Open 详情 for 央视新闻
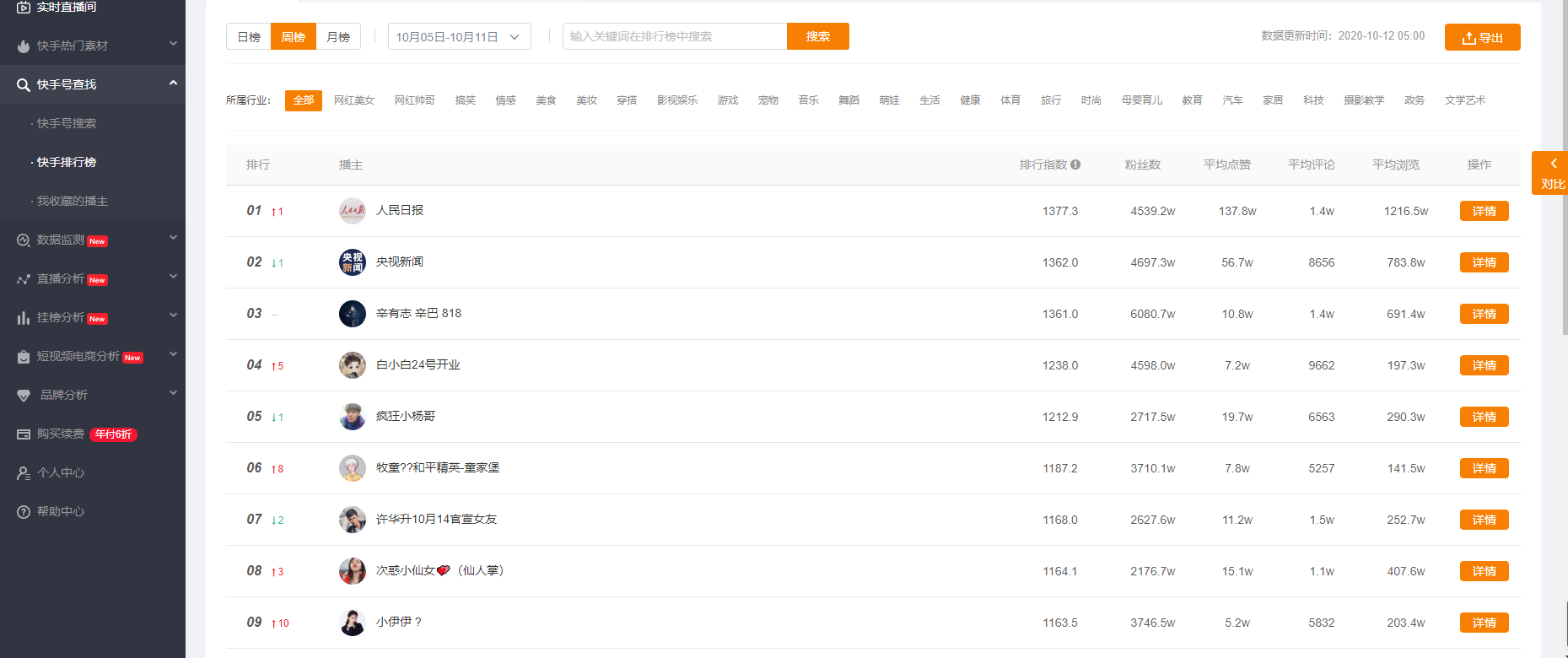Screen dimensions: 1568x658 pyautogui.click(x=1484, y=262)
